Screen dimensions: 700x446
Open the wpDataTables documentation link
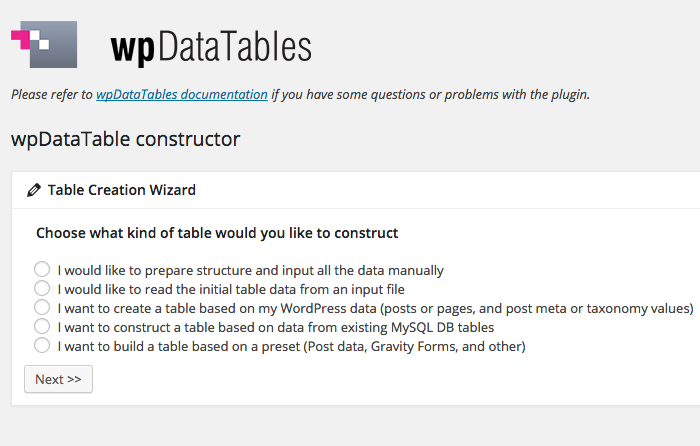pyautogui.click(x=182, y=95)
